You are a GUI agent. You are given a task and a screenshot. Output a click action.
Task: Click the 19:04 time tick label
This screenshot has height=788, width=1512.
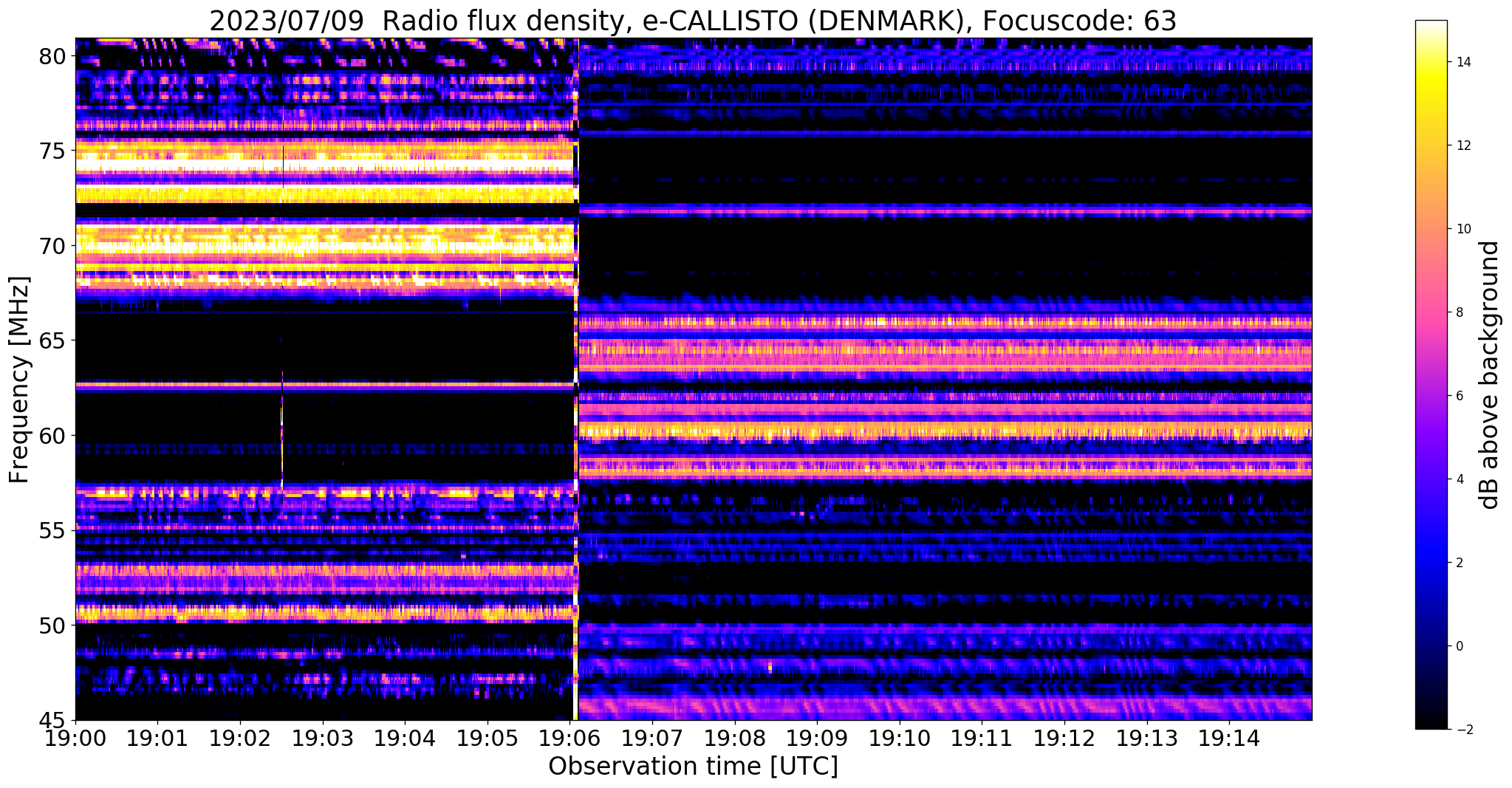coord(405,738)
